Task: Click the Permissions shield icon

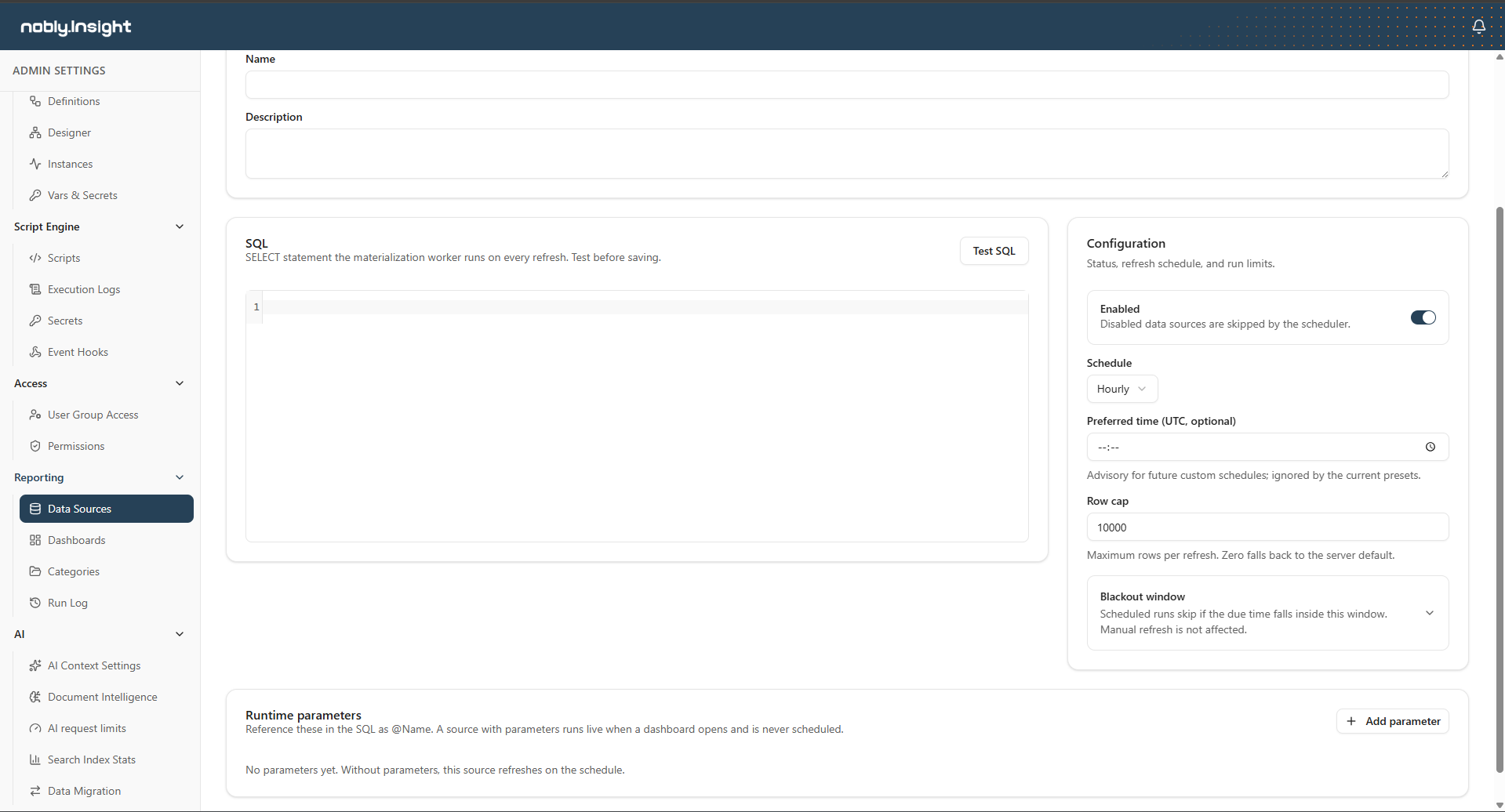Action: click(35, 446)
